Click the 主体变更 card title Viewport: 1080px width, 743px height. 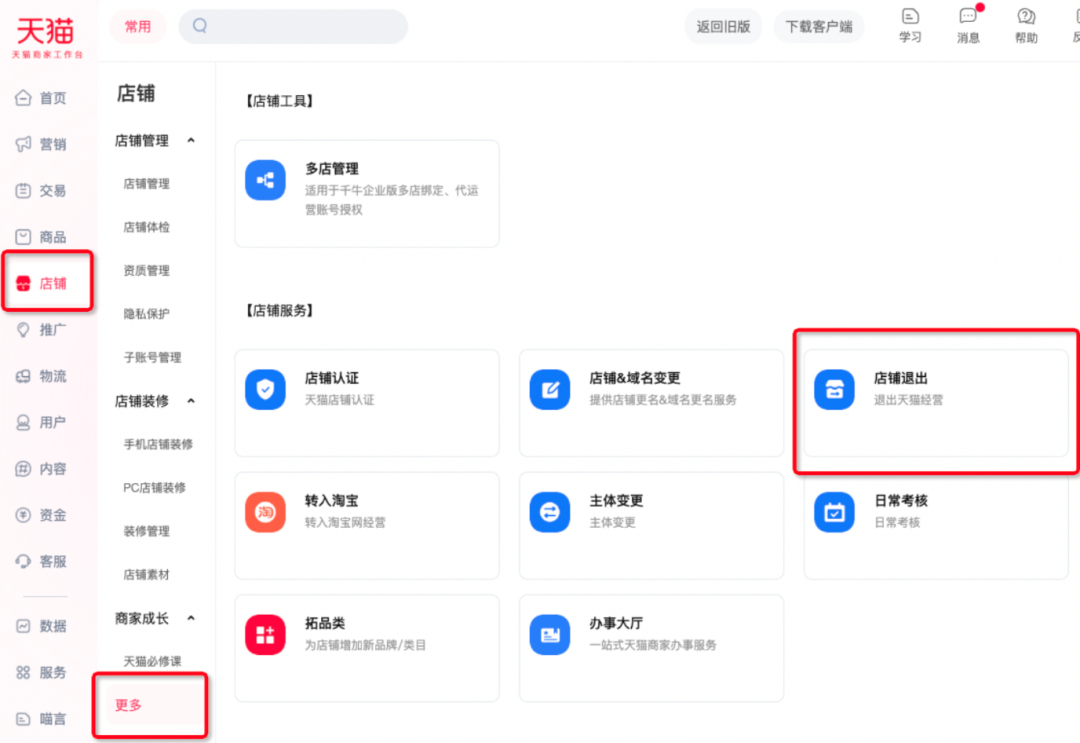616,501
